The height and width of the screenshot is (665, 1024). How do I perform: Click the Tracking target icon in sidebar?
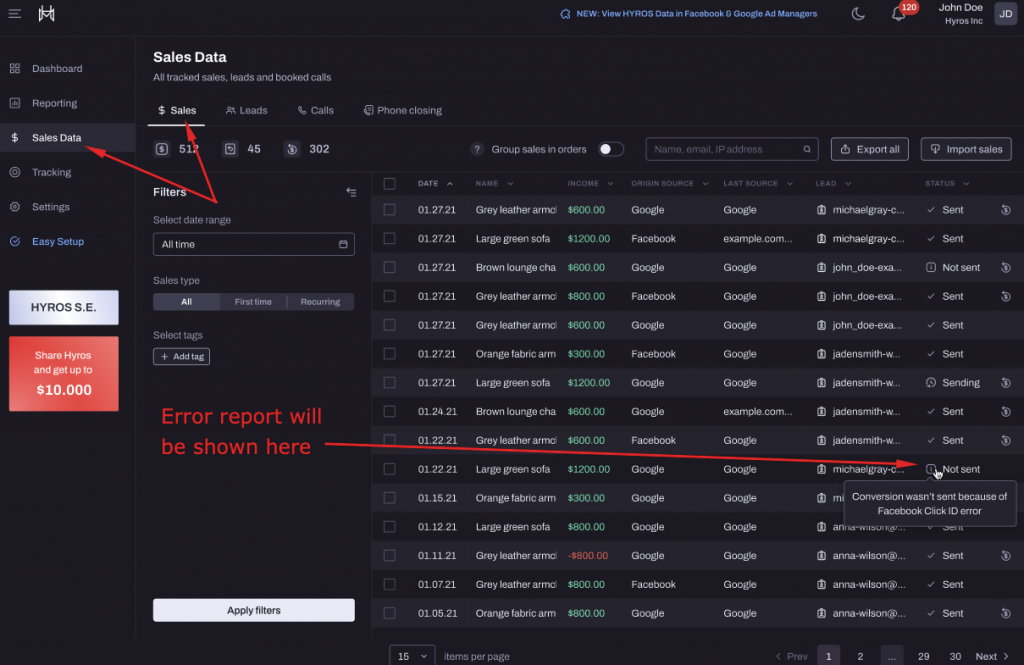tap(15, 172)
